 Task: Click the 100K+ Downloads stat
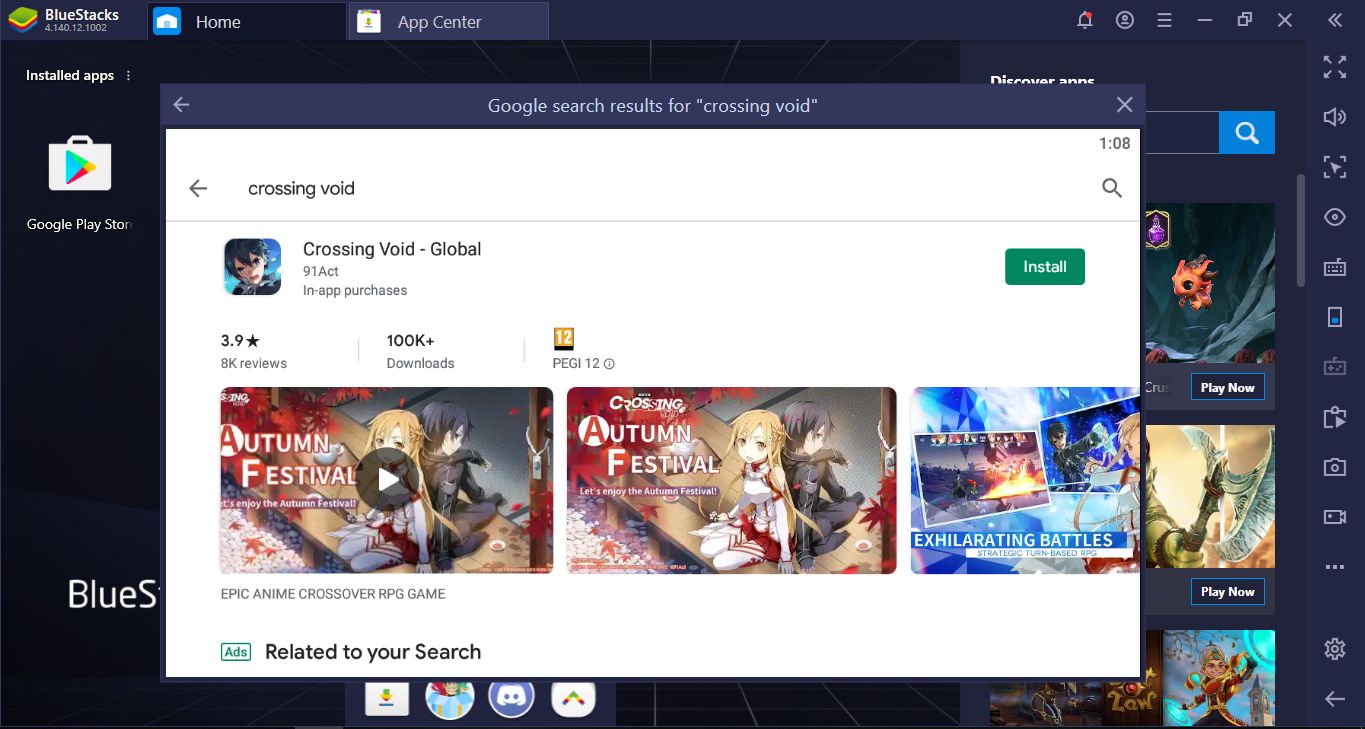(x=420, y=351)
